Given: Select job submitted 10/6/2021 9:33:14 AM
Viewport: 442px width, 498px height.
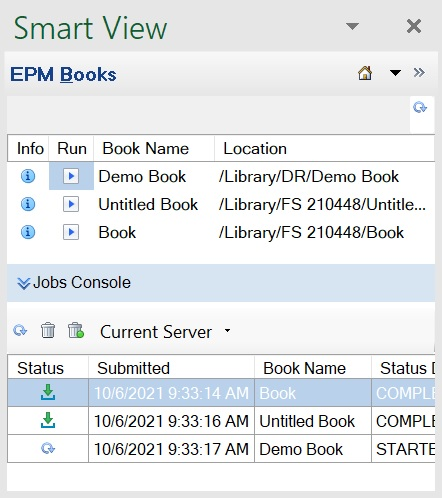Looking at the screenshot, I should click(x=171, y=393).
